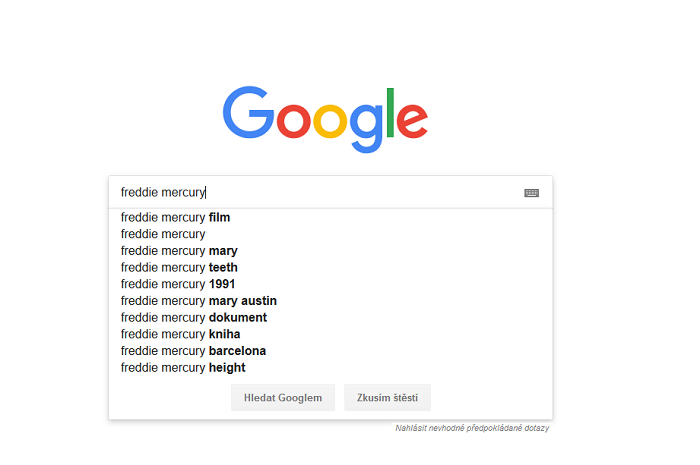Pick the 'freddie mercury height' suggestion
The image size is (700, 465).
(183, 368)
